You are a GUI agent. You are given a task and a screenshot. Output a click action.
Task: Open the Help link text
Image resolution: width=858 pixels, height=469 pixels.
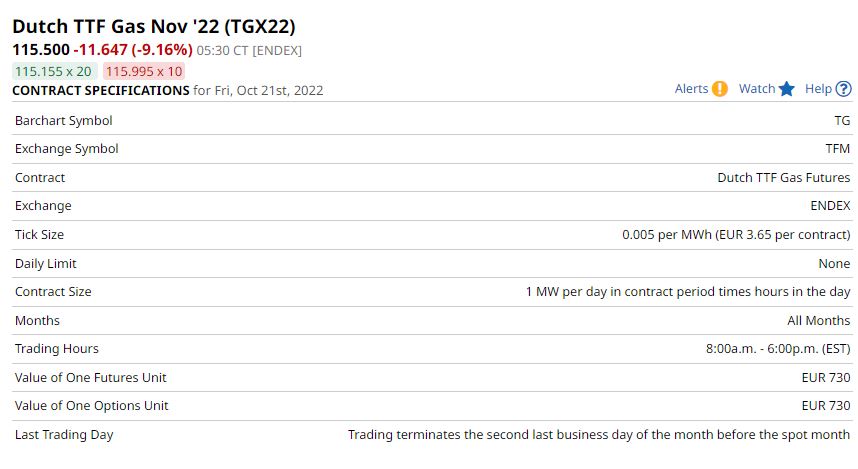(x=818, y=89)
